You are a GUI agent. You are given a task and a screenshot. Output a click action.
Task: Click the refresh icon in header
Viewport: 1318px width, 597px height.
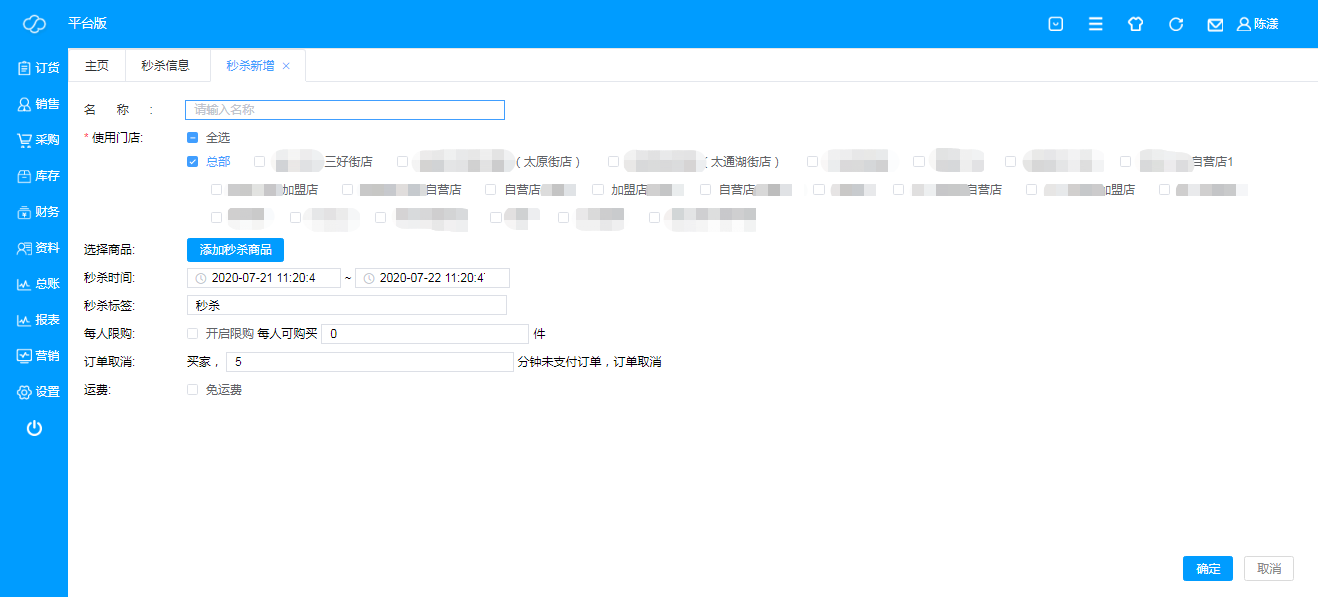pyautogui.click(x=1176, y=24)
